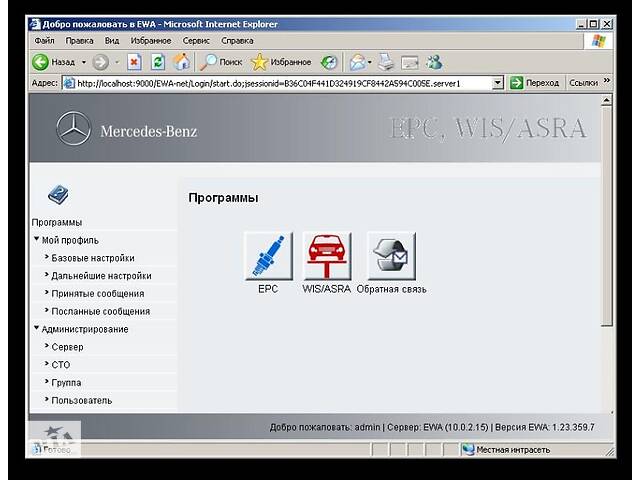Collapse the Мой профиль section

pos(36,239)
